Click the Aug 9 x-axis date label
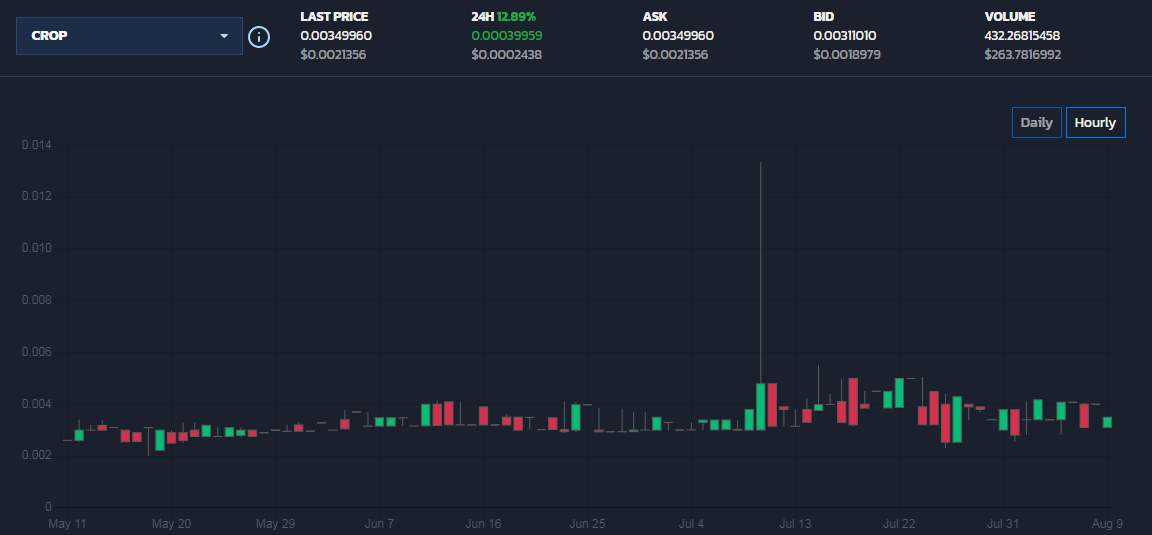Screen dimensions: 1152x535 [x=1108, y=524]
